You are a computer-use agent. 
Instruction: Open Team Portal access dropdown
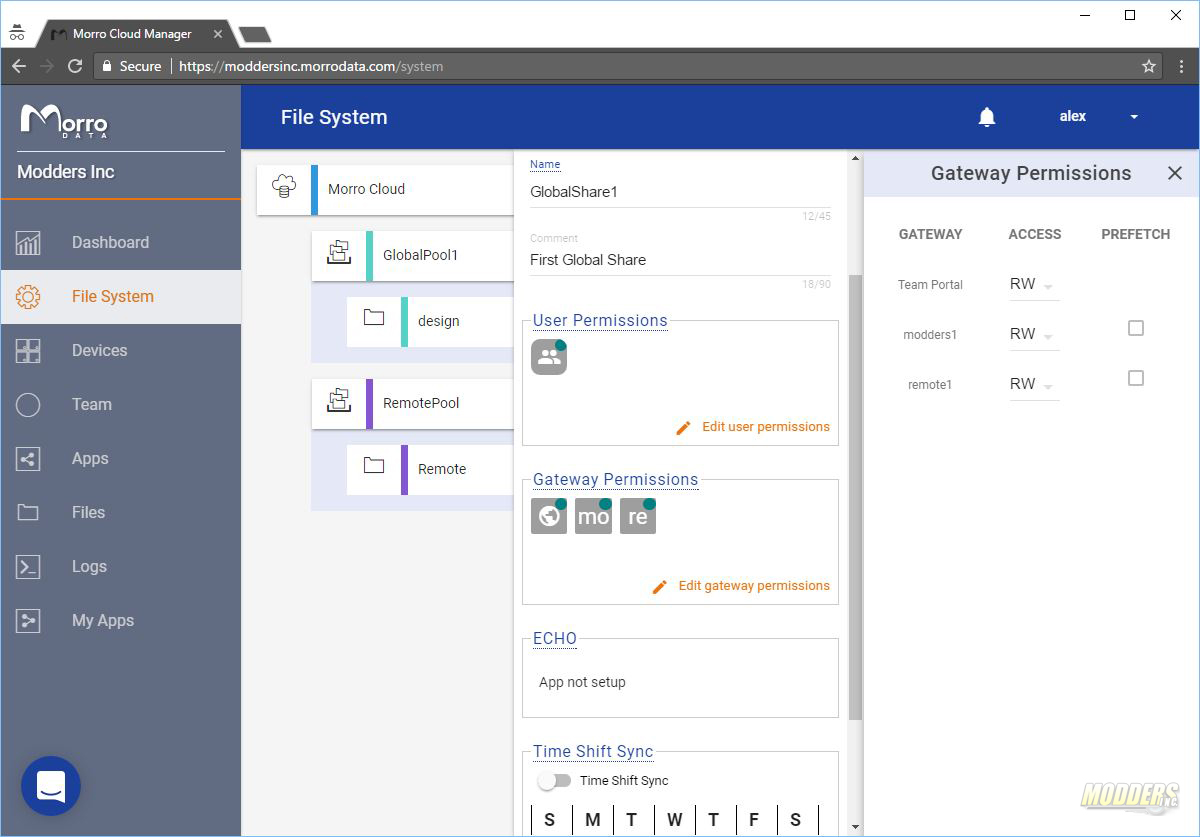point(1033,285)
